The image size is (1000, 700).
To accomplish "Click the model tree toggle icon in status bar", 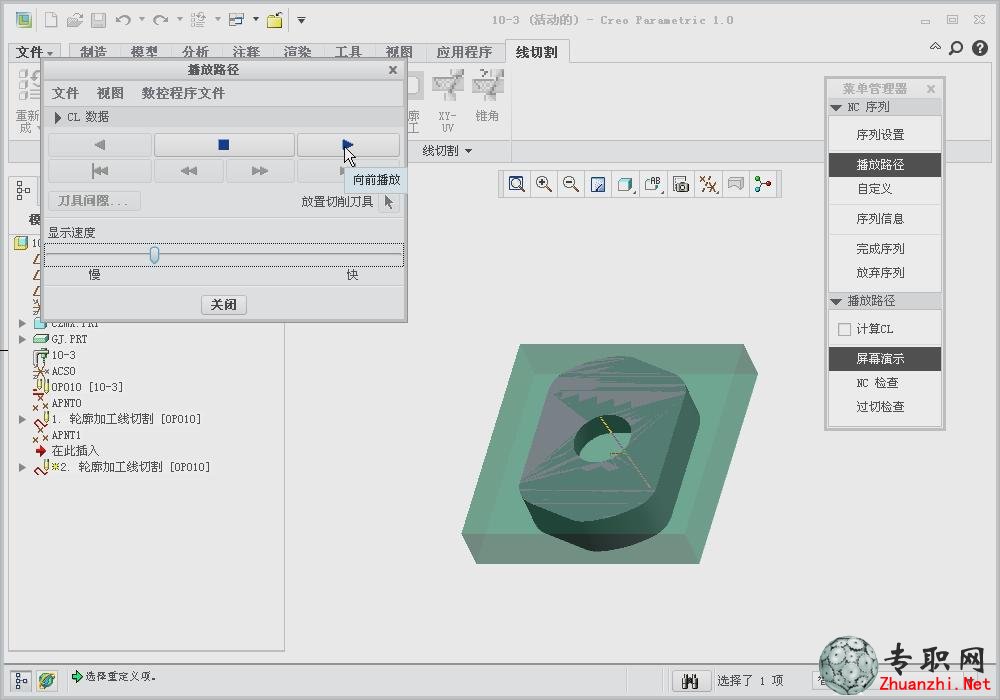I will point(21,681).
